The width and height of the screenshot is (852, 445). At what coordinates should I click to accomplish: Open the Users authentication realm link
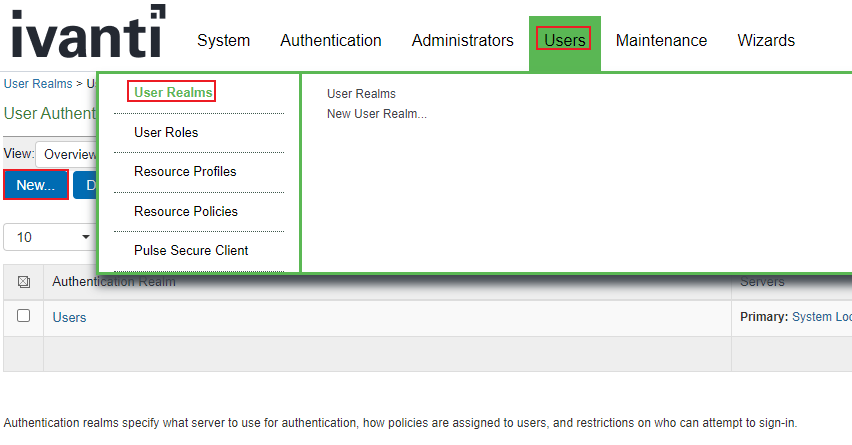click(x=69, y=317)
